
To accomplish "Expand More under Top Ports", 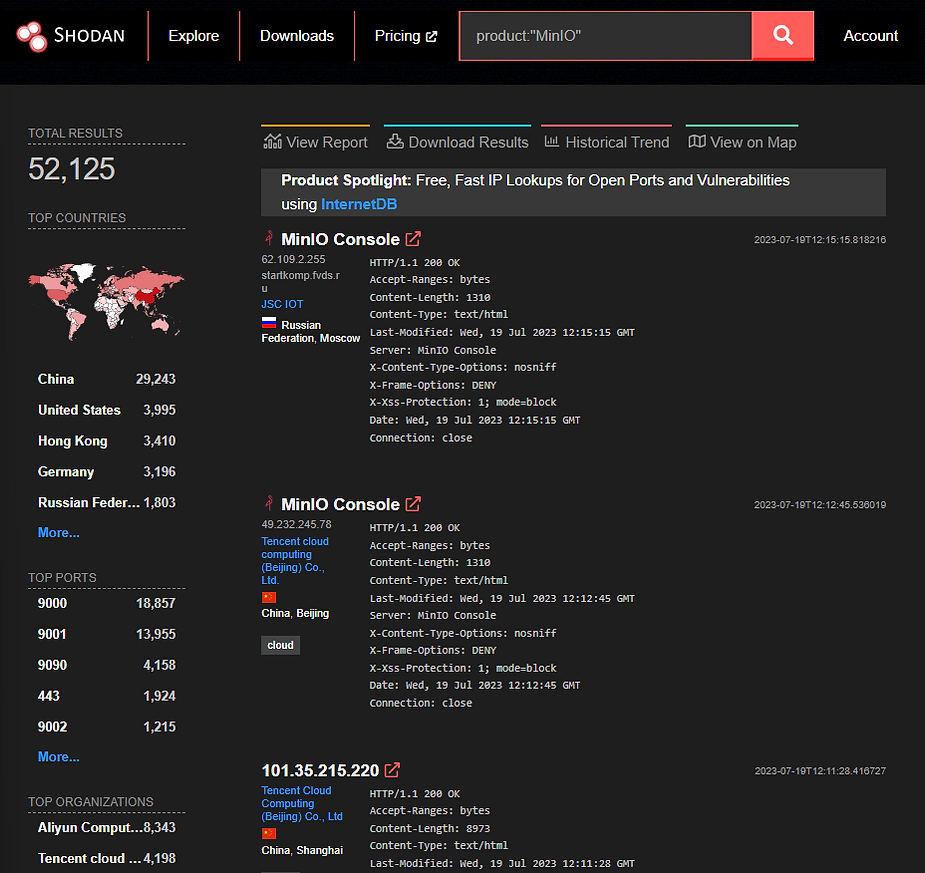I will pos(58,756).
